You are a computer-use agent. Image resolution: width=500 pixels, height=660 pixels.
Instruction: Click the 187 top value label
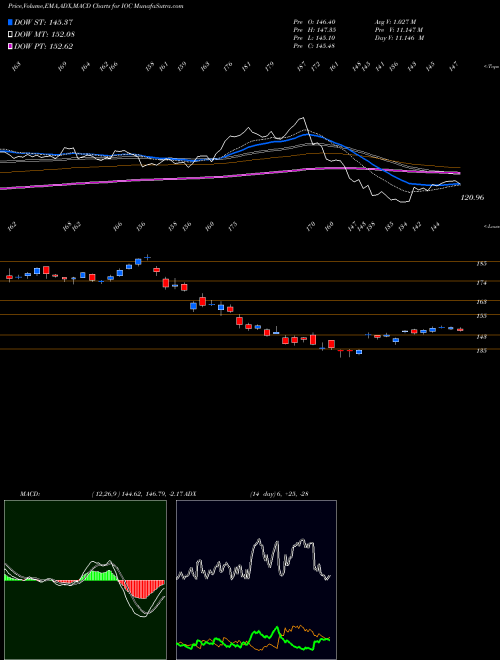[301, 67]
